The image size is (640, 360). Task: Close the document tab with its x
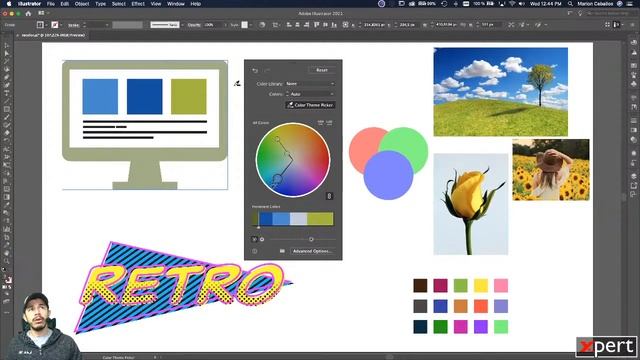pyautogui.click(x=17, y=36)
